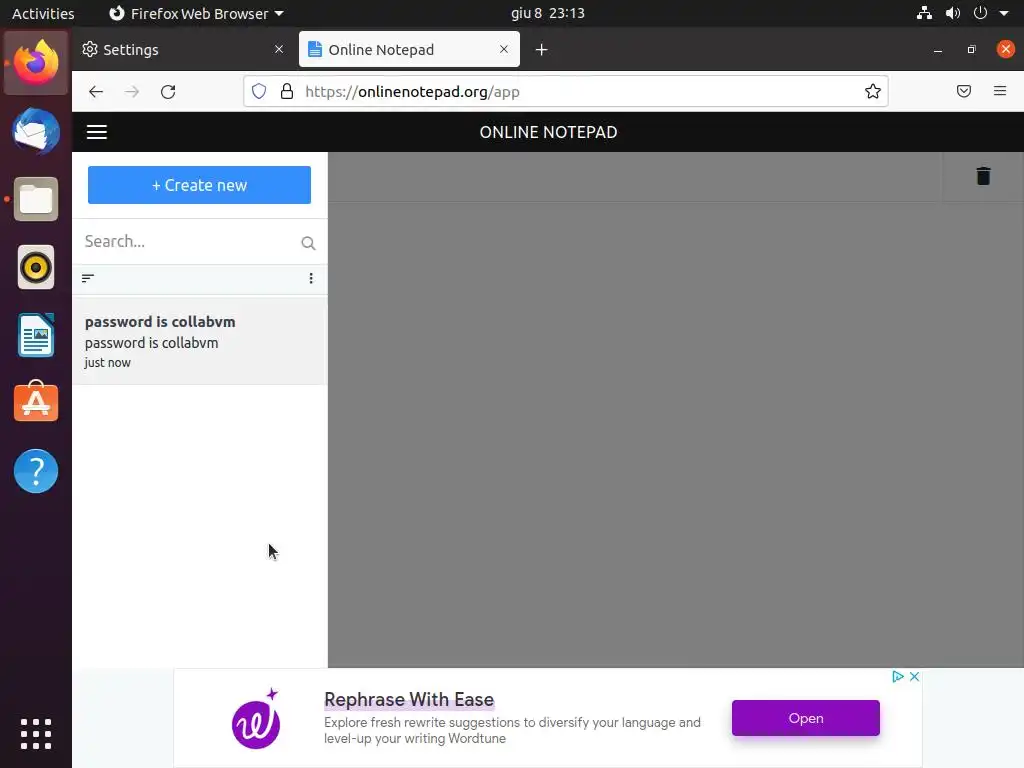This screenshot has width=1024, height=768.
Task: Open a new browser tab
Action: [x=541, y=50]
